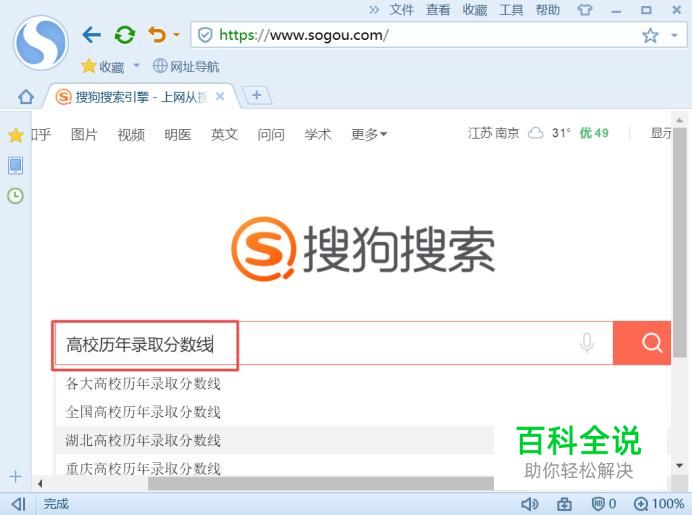The image size is (692, 515).
Task: Click the Sogou browser logo avatar
Action: point(41,43)
